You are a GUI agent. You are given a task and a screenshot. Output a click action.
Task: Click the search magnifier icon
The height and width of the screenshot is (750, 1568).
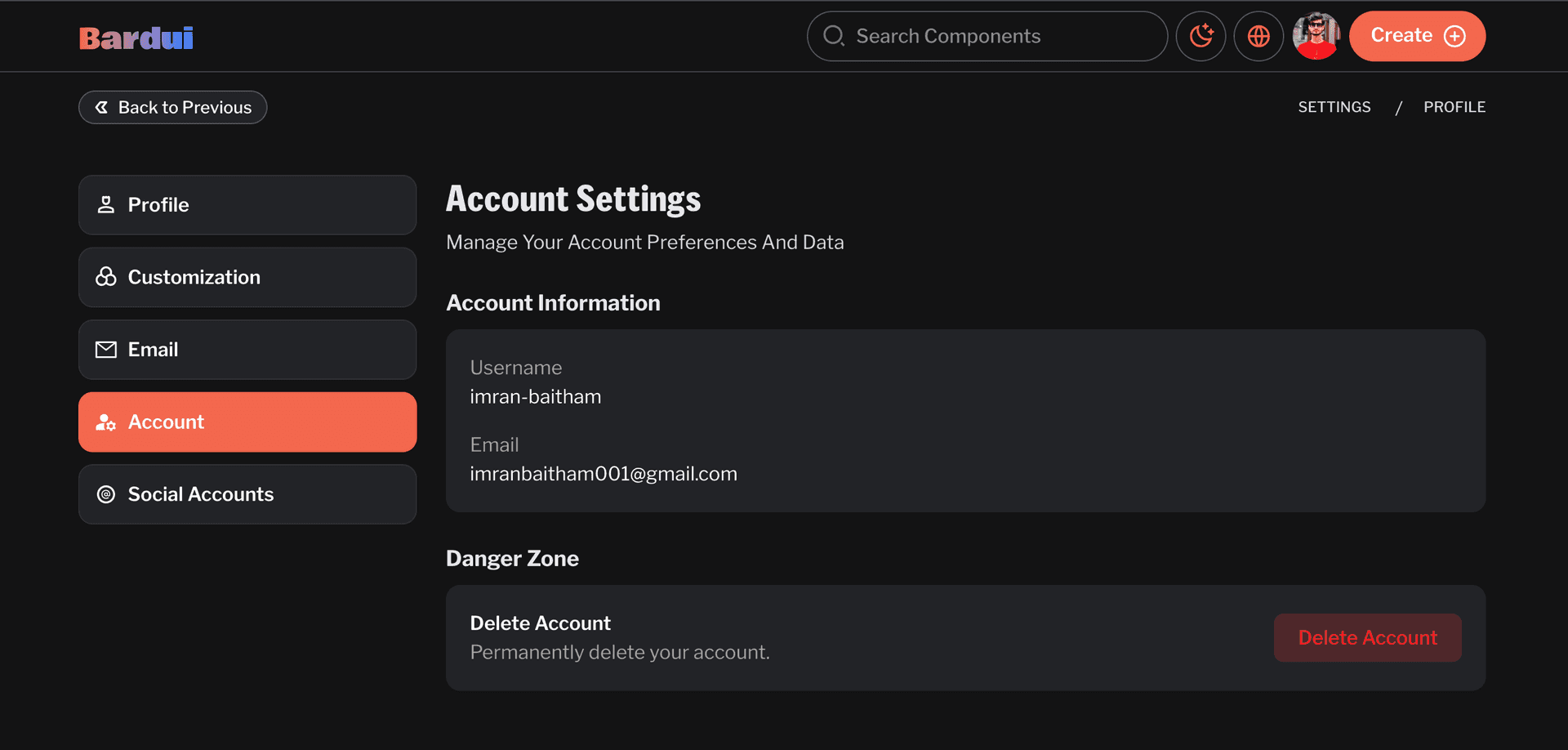[x=833, y=36]
